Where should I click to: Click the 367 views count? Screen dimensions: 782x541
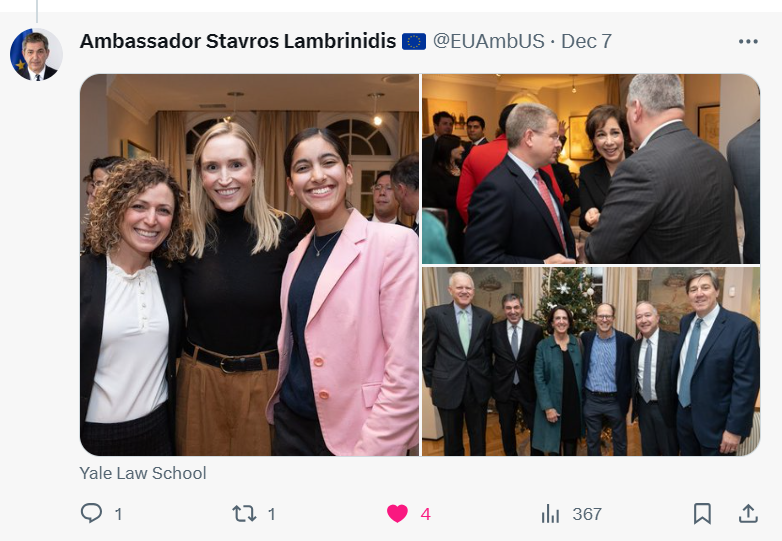point(587,514)
